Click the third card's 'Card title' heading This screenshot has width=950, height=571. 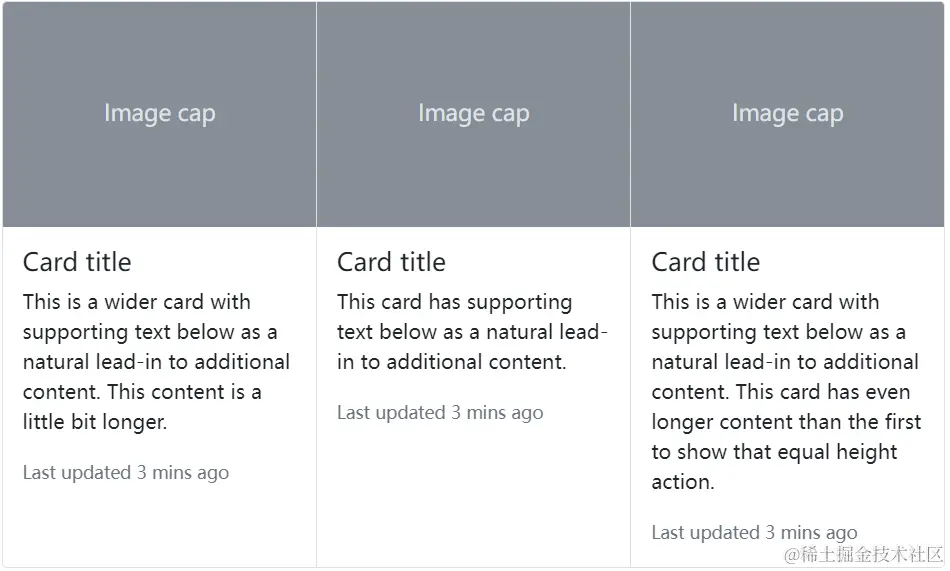click(705, 262)
